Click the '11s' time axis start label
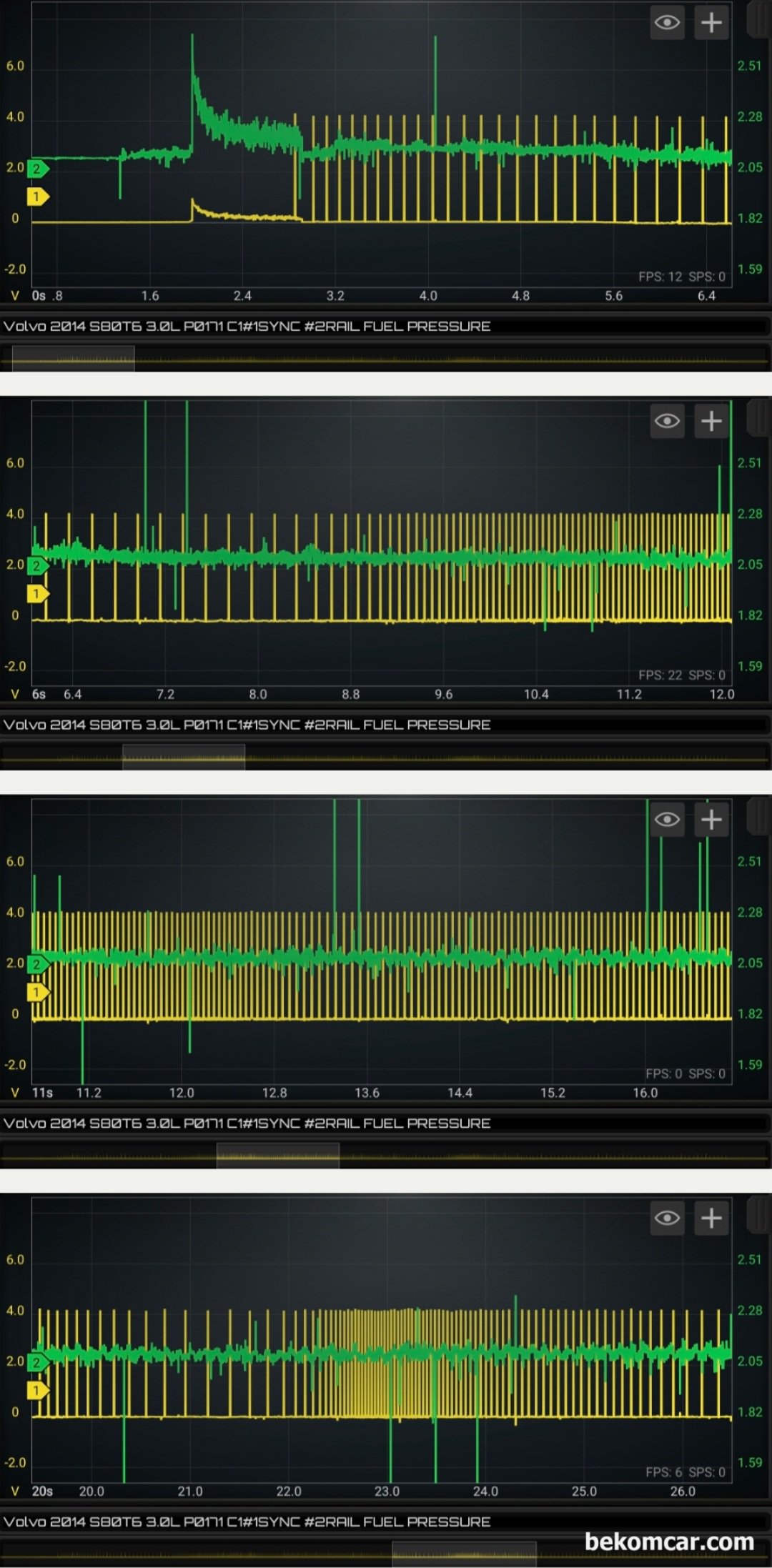Viewport: 772px width, 1568px height. (42, 1093)
